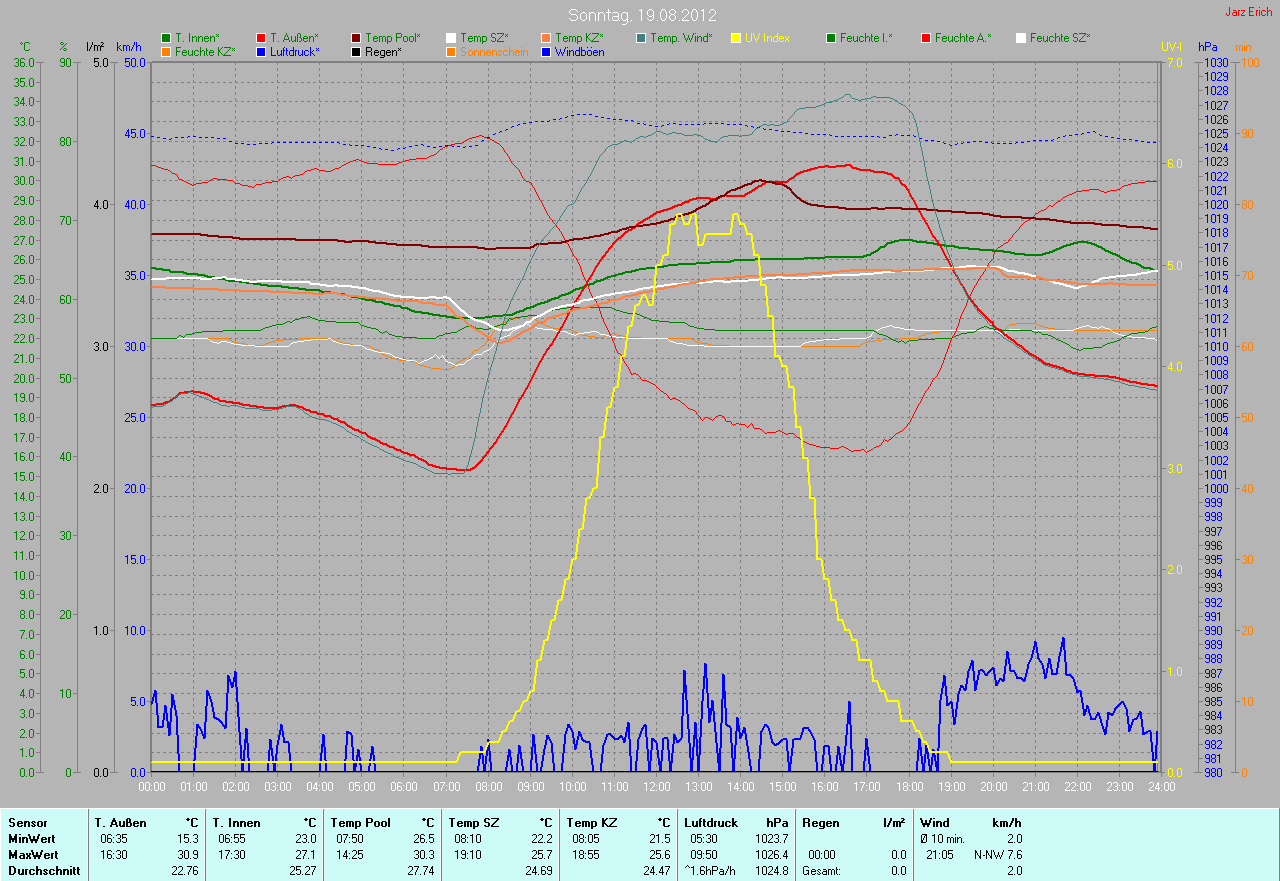The width and height of the screenshot is (1280, 881).
Task: Click the orange Temp KZ legend square
Action: (x=546, y=38)
